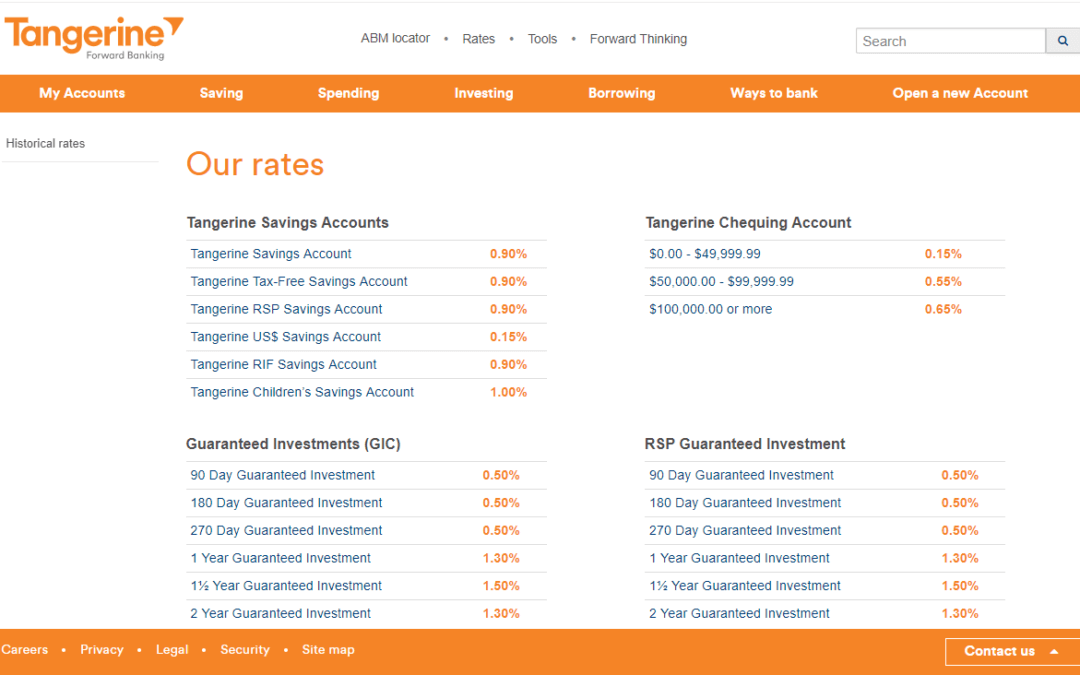Click the Guaranteed Investments (GIC) heading
The height and width of the screenshot is (675, 1080).
293,444
